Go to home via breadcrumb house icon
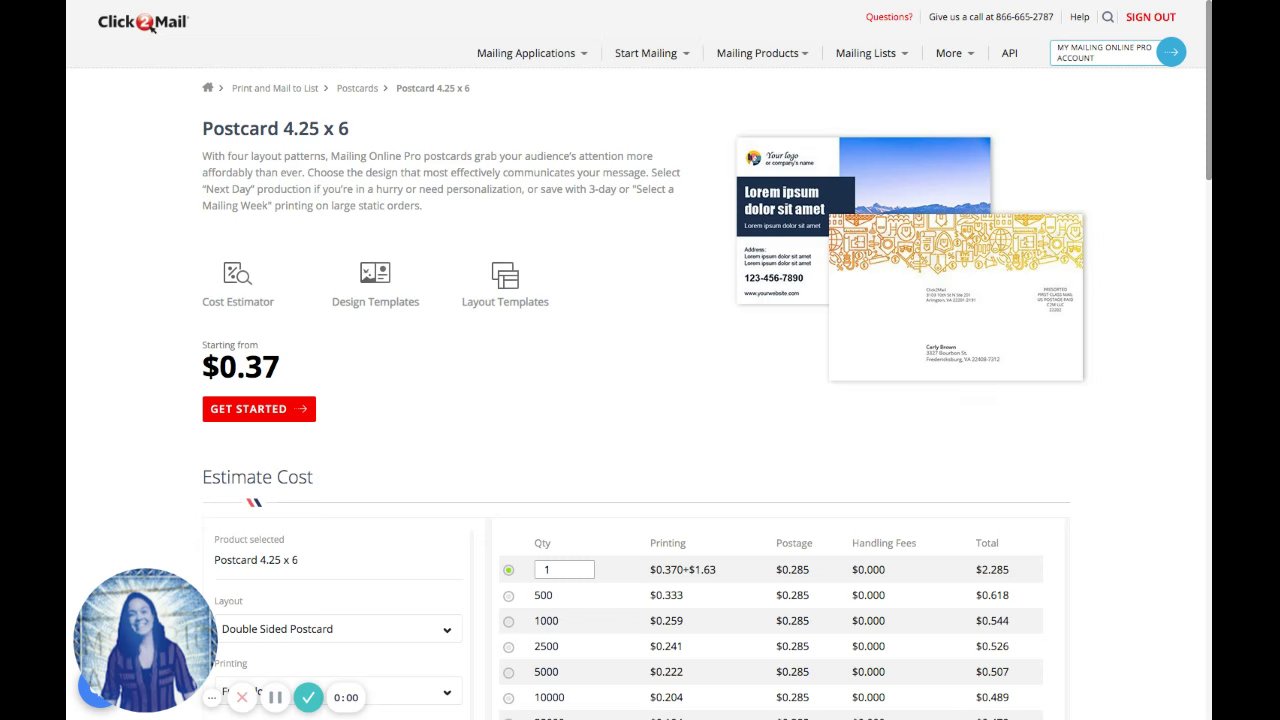Screen dimensions: 1280x720 [x=208, y=88]
